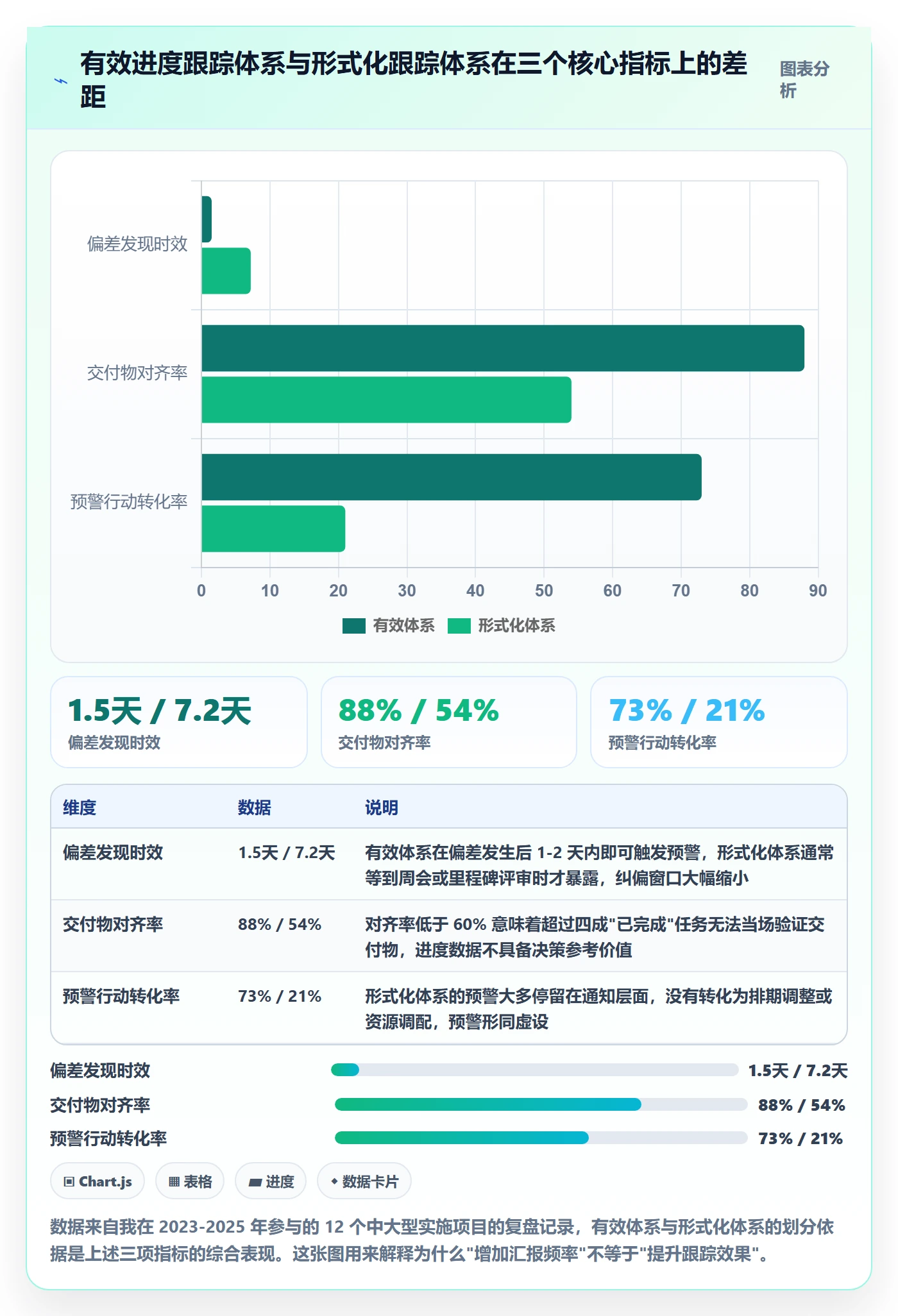Select the 表格 tag chip
The image size is (898, 1316).
[x=190, y=1181]
